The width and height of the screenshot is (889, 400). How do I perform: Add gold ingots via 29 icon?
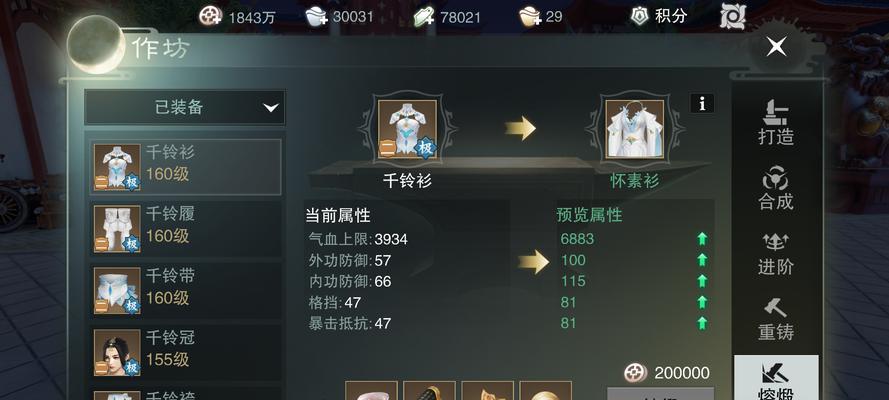[531, 16]
